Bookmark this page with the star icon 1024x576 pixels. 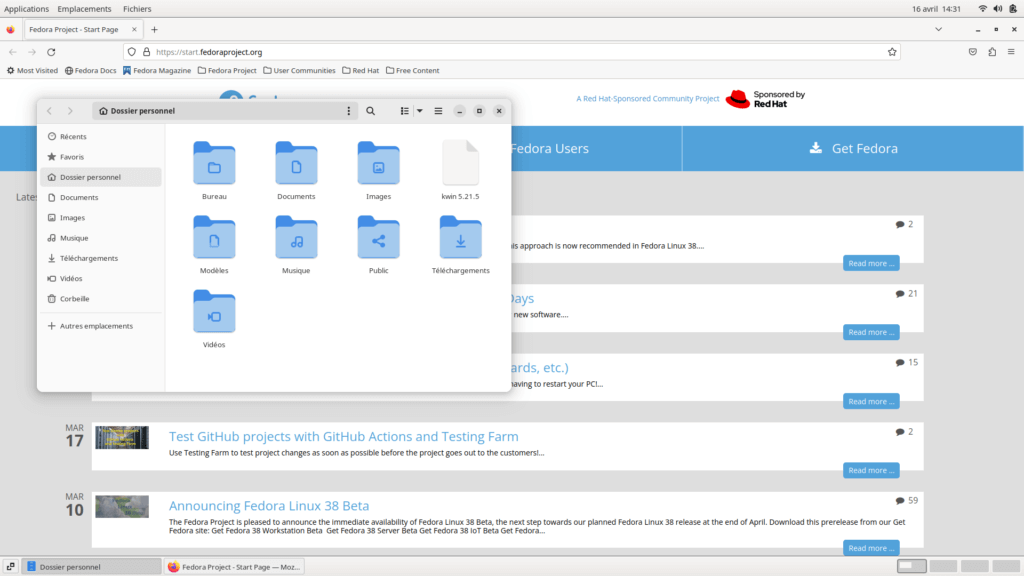[x=892, y=52]
